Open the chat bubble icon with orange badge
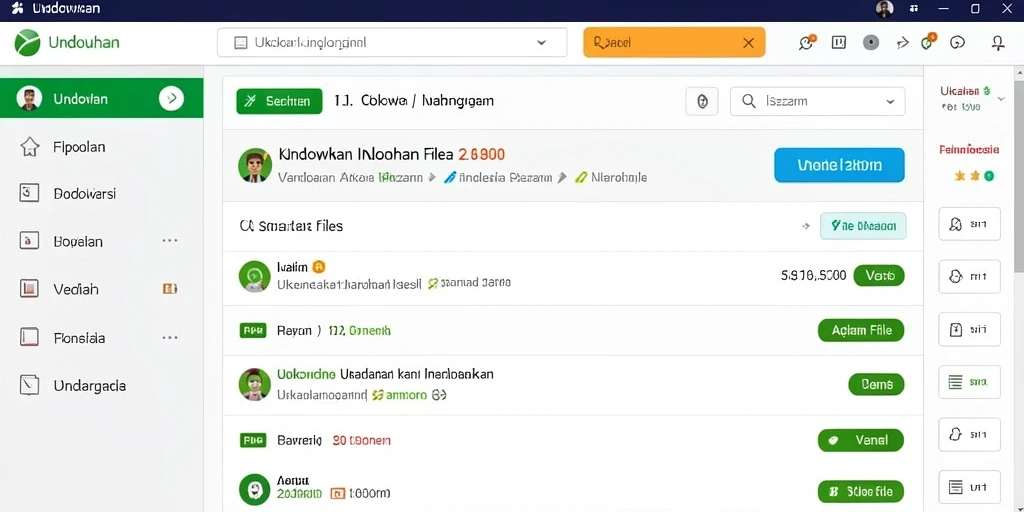 (x=807, y=42)
